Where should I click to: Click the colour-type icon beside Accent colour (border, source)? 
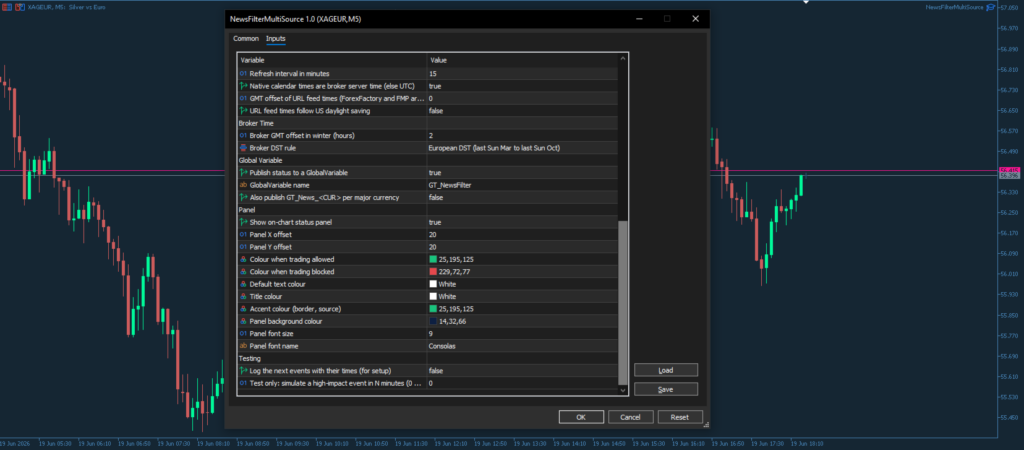pos(243,309)
